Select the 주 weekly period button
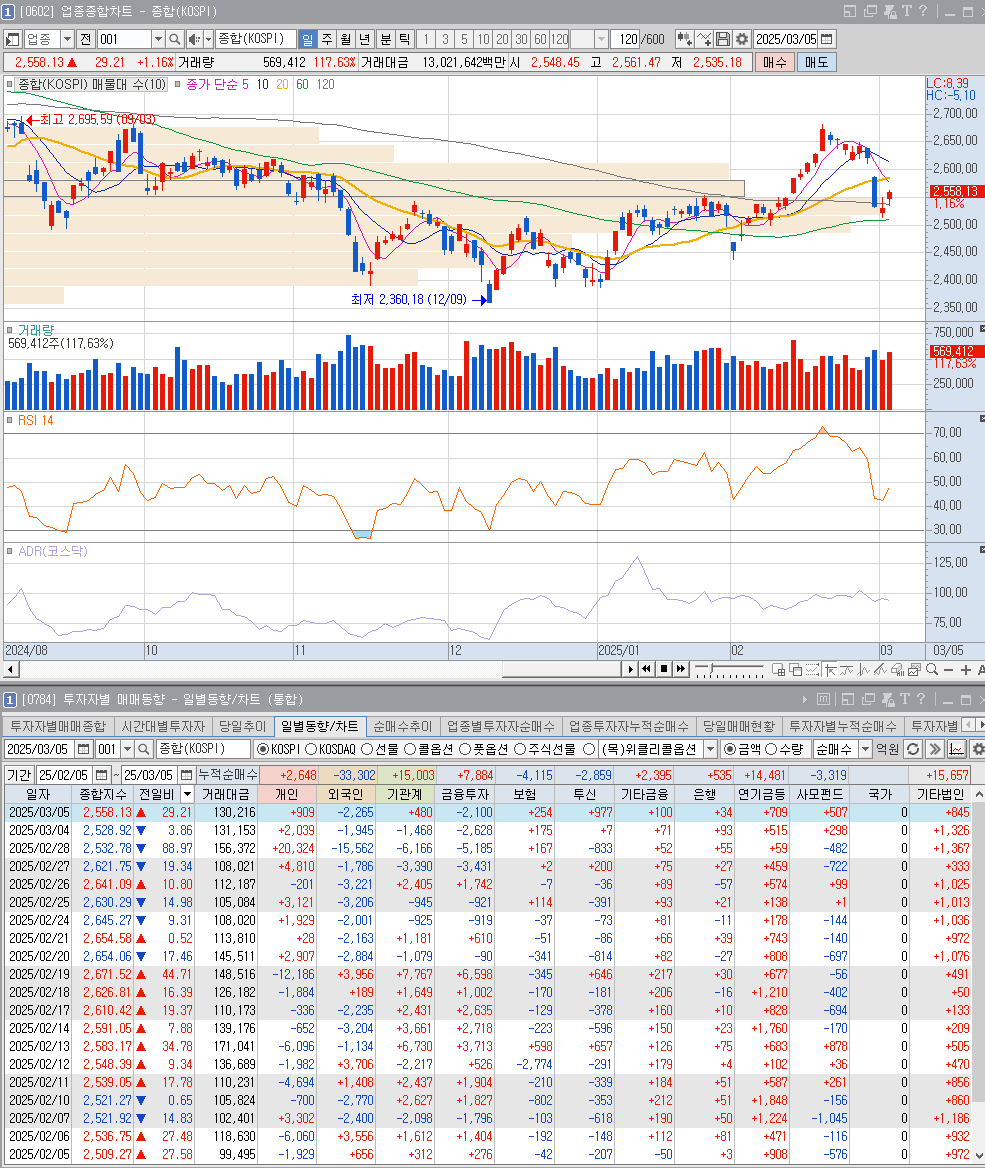 click(x=326, y=39)
